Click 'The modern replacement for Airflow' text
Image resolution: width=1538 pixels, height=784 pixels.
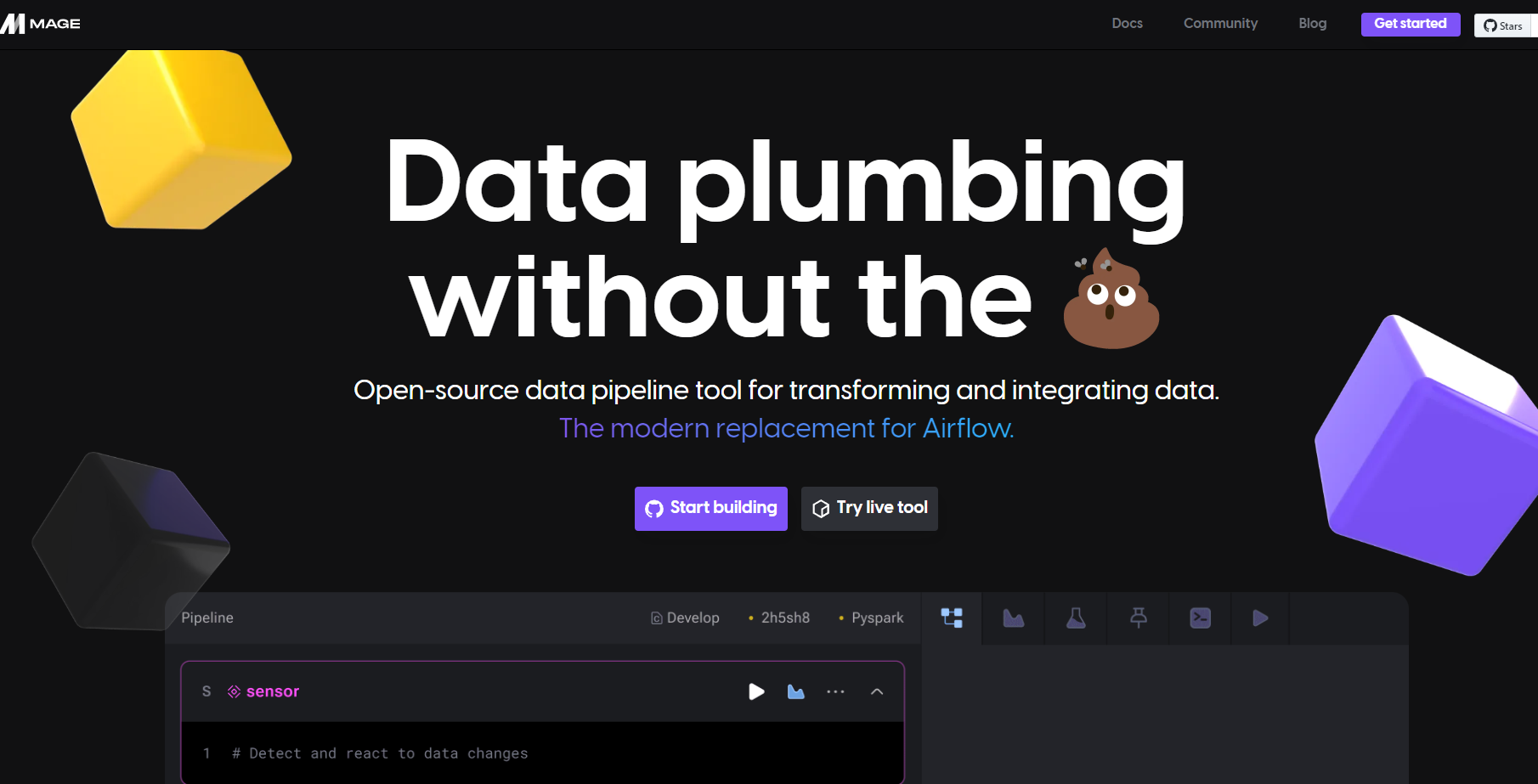786,428
